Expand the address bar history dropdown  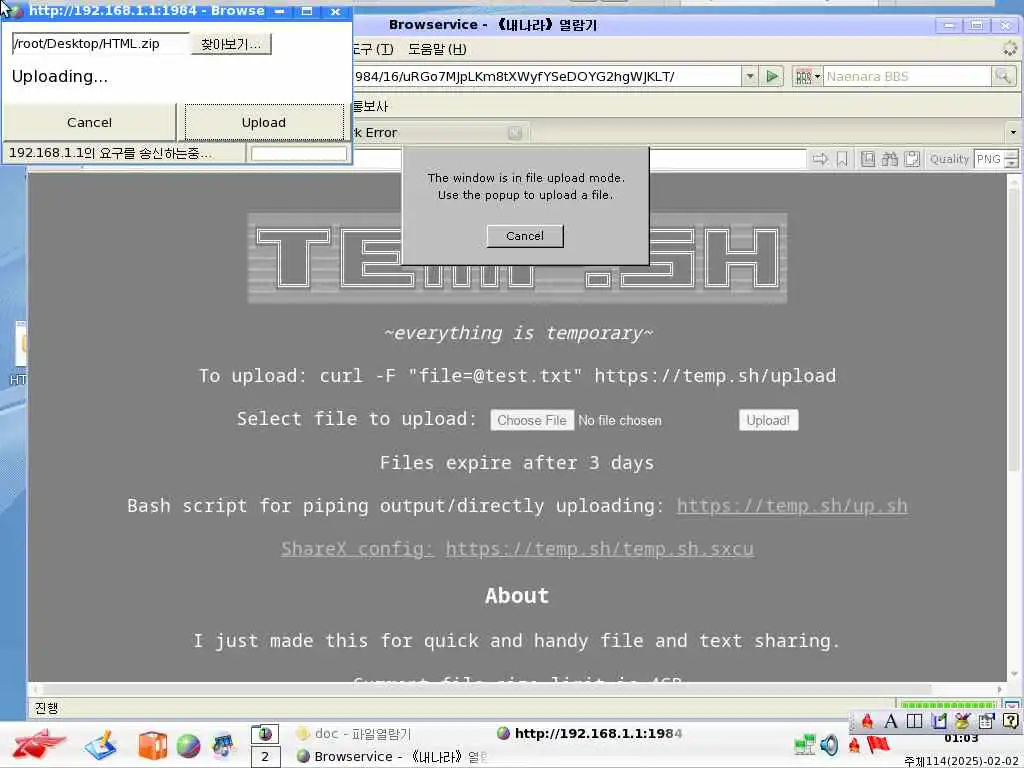(x=750, y=76)
